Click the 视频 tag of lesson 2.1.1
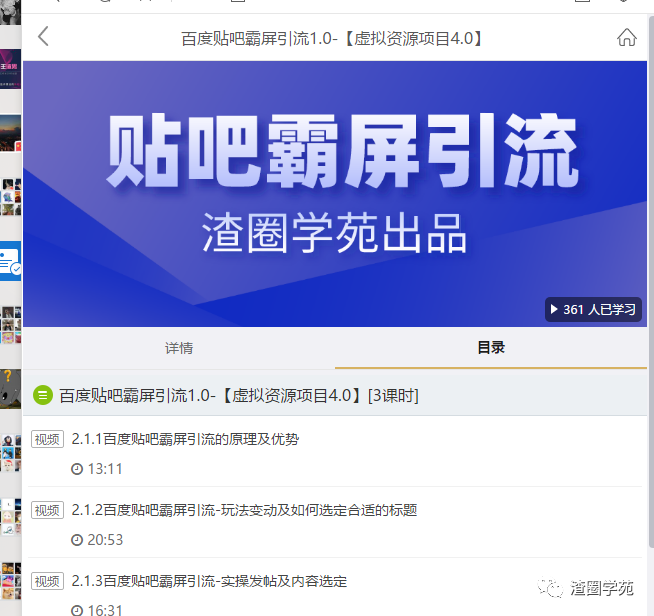The height and width of the screenshot is (616, 654). 48,439
